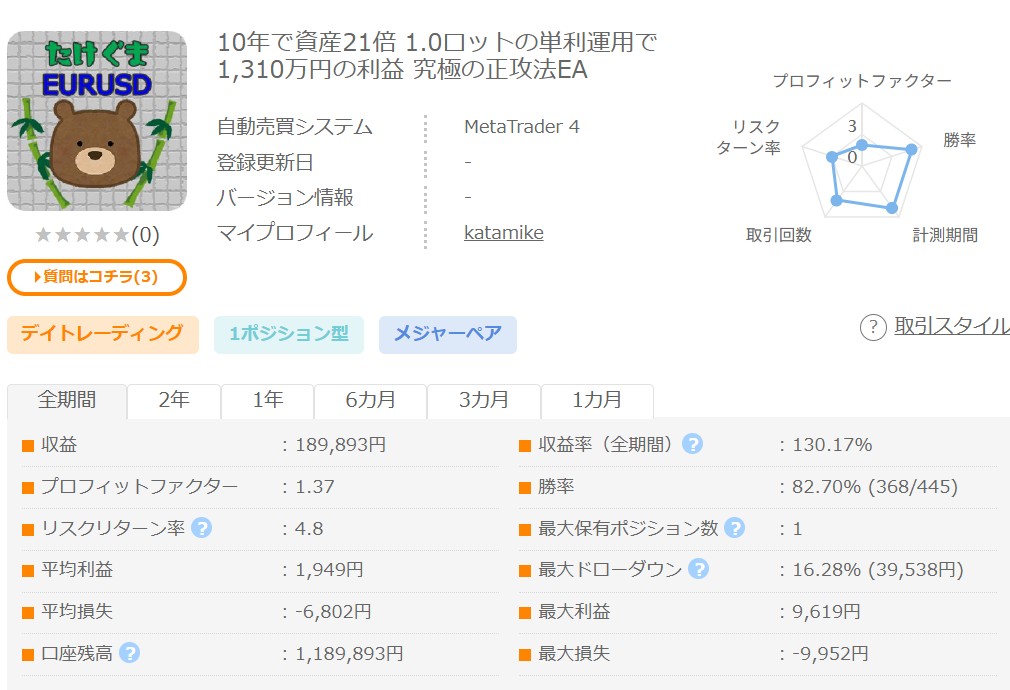The height and width of the screenshot is (690, 1010).
Task: Switch to the 1年 tab
Action: pyautogui.click(x=267, y=401)
